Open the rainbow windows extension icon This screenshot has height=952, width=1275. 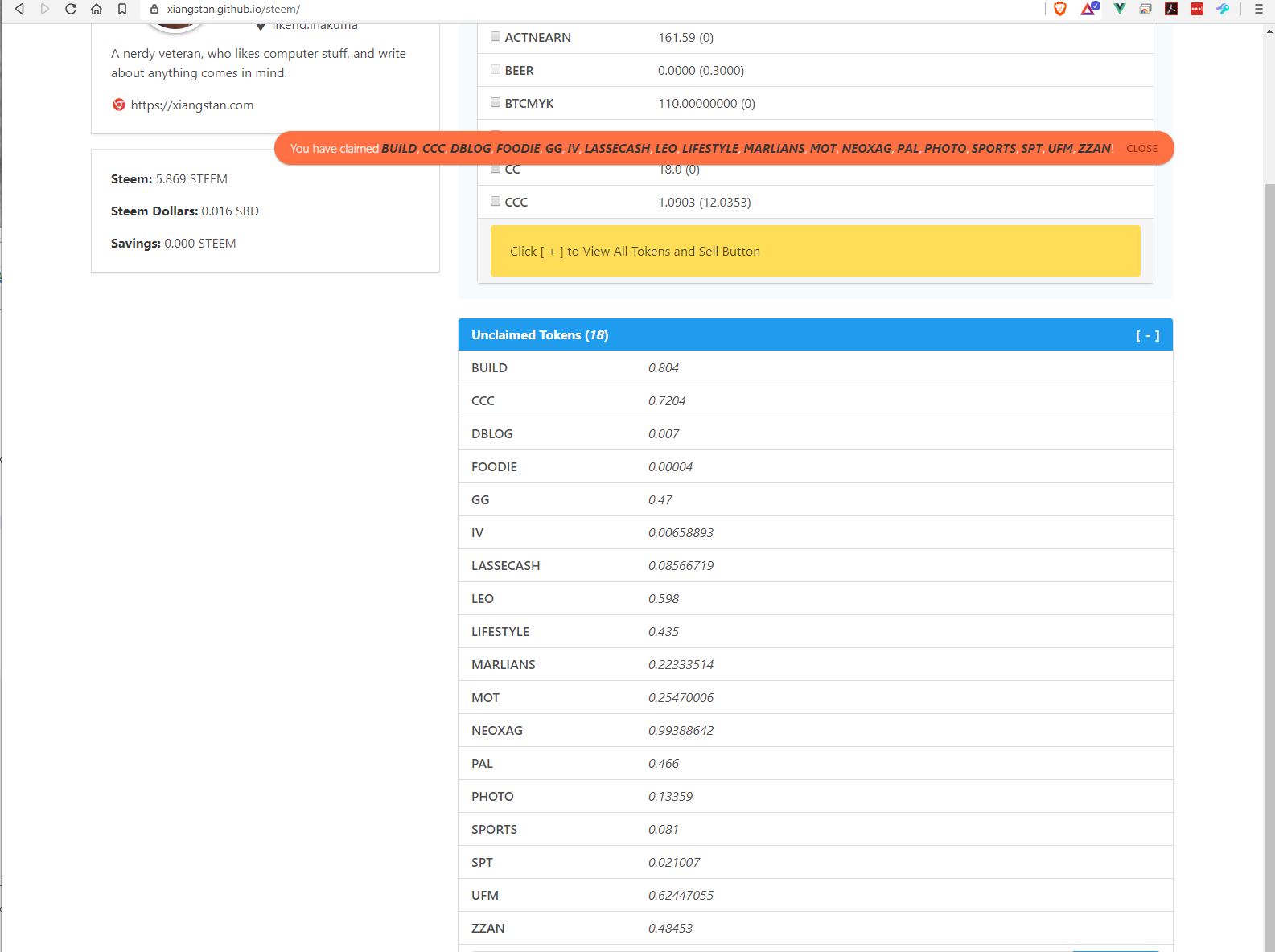[1145, 9]
